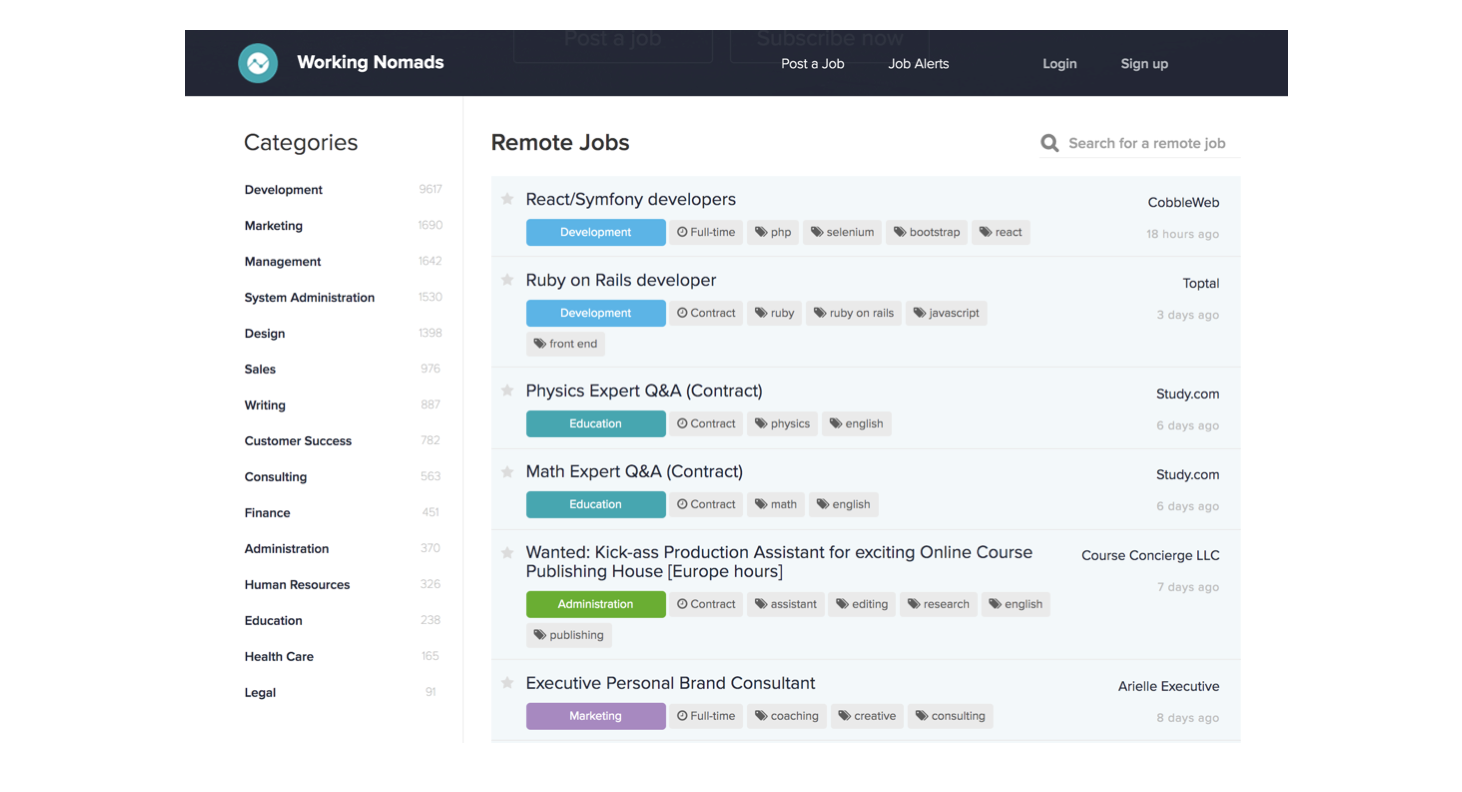The width and height of the screenshot is (1462, 792).
Task: Click Education badge on Physics Expert job
Action: (596, 424)
